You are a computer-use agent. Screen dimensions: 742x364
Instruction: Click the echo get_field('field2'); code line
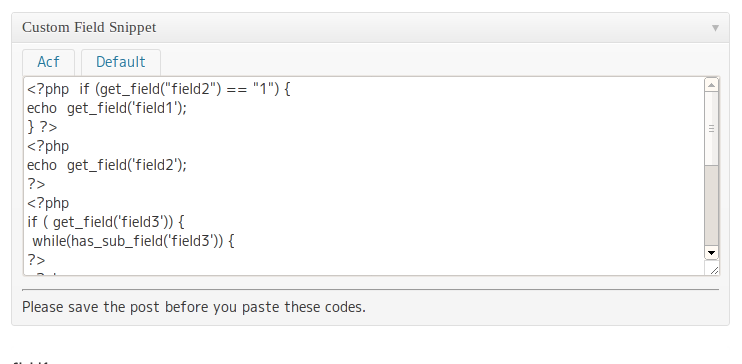click(x=107, y=165)
